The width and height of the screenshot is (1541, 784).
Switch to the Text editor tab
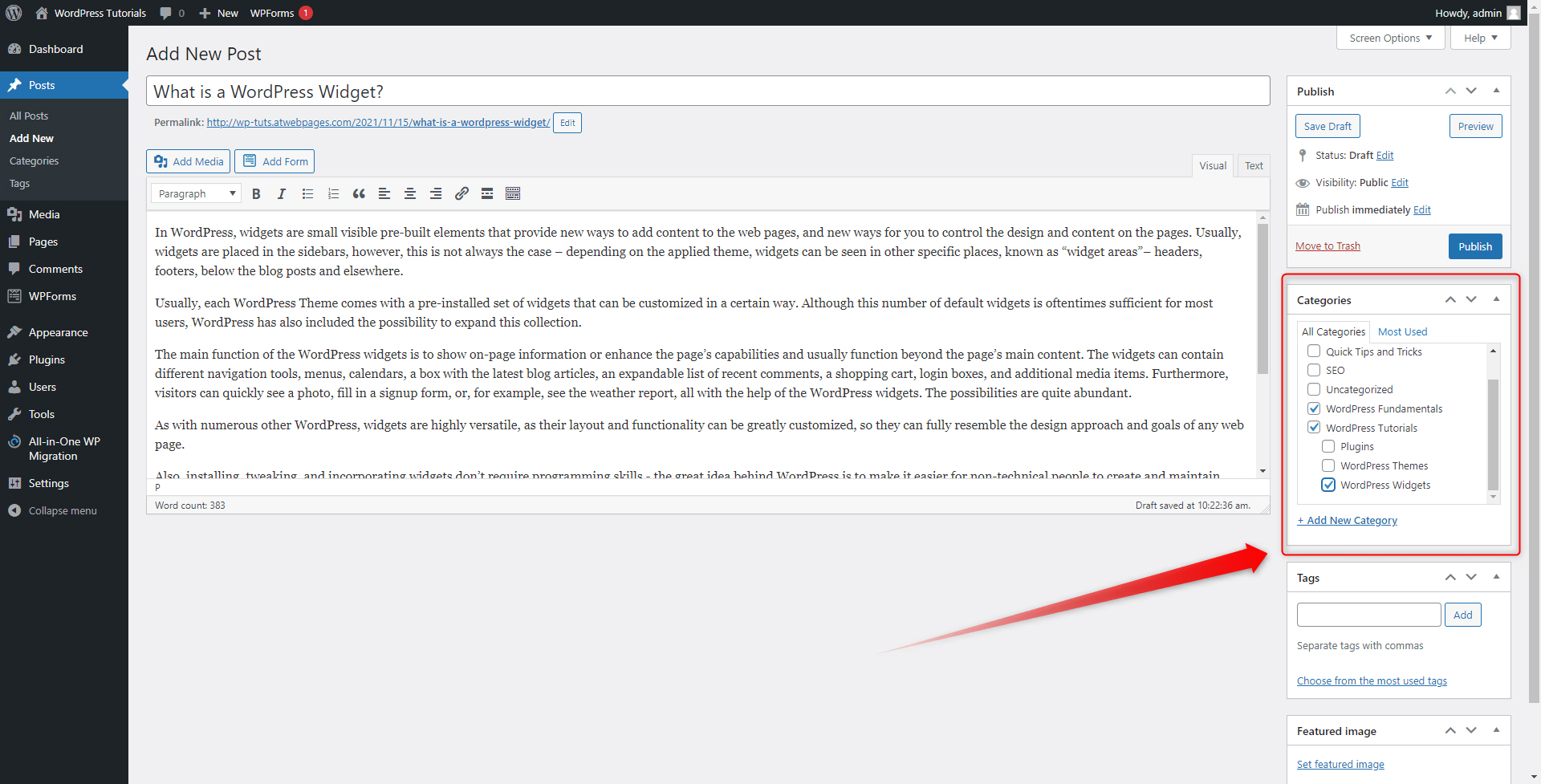click(1254, 165)
